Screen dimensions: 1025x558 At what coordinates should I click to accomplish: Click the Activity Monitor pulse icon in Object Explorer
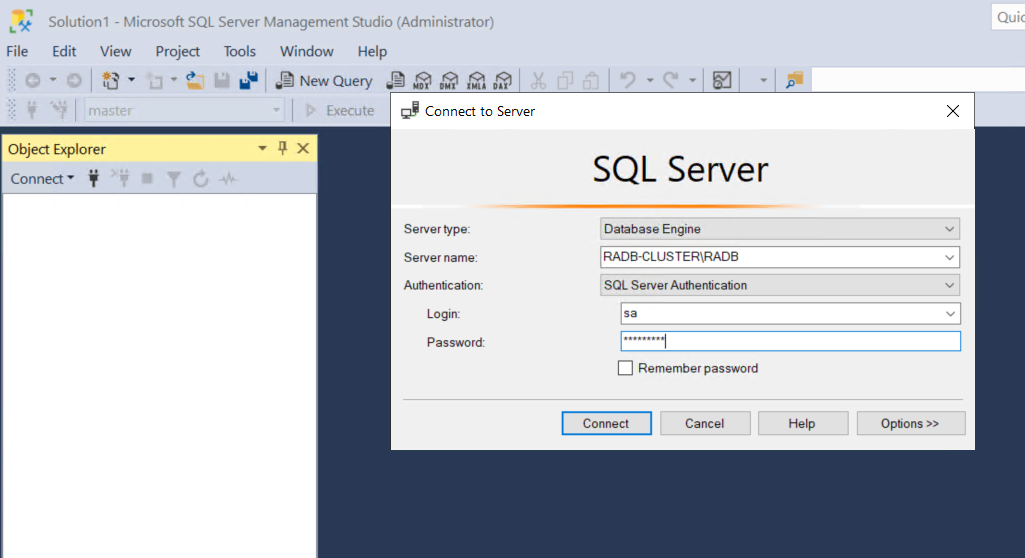[227, 178]
